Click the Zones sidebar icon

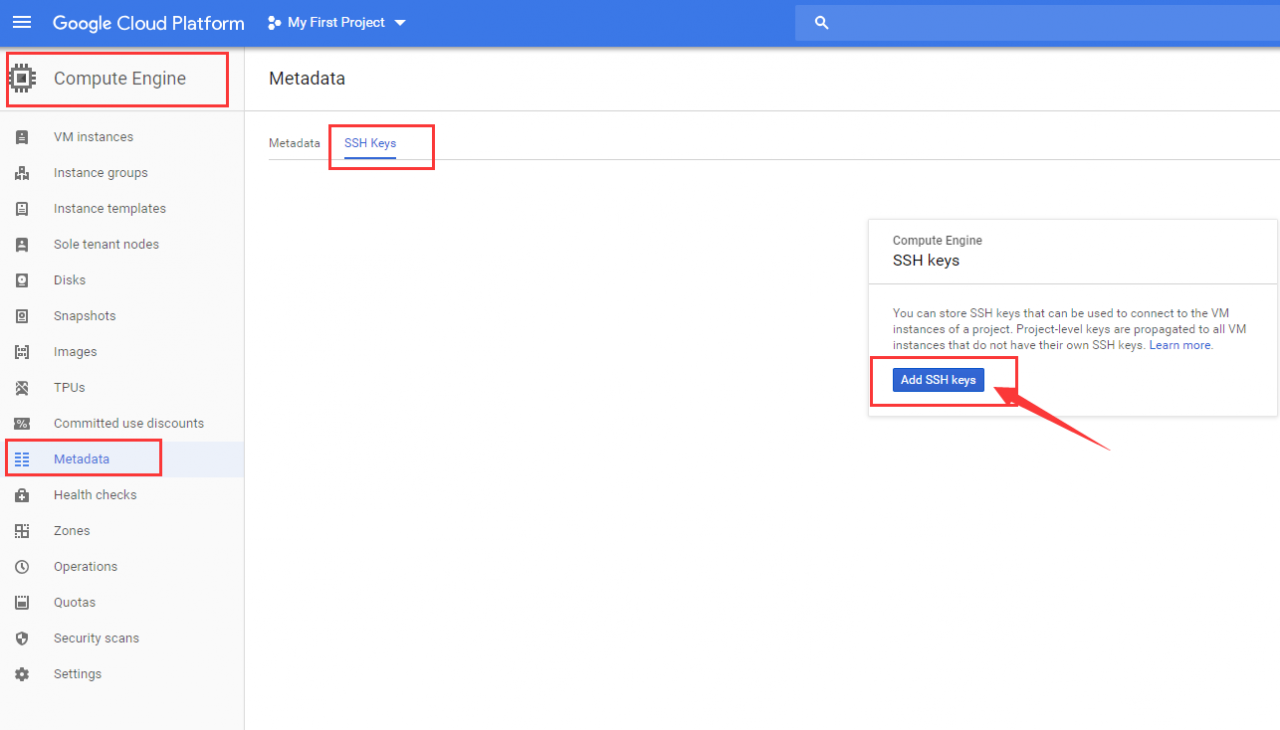(22, 531)
